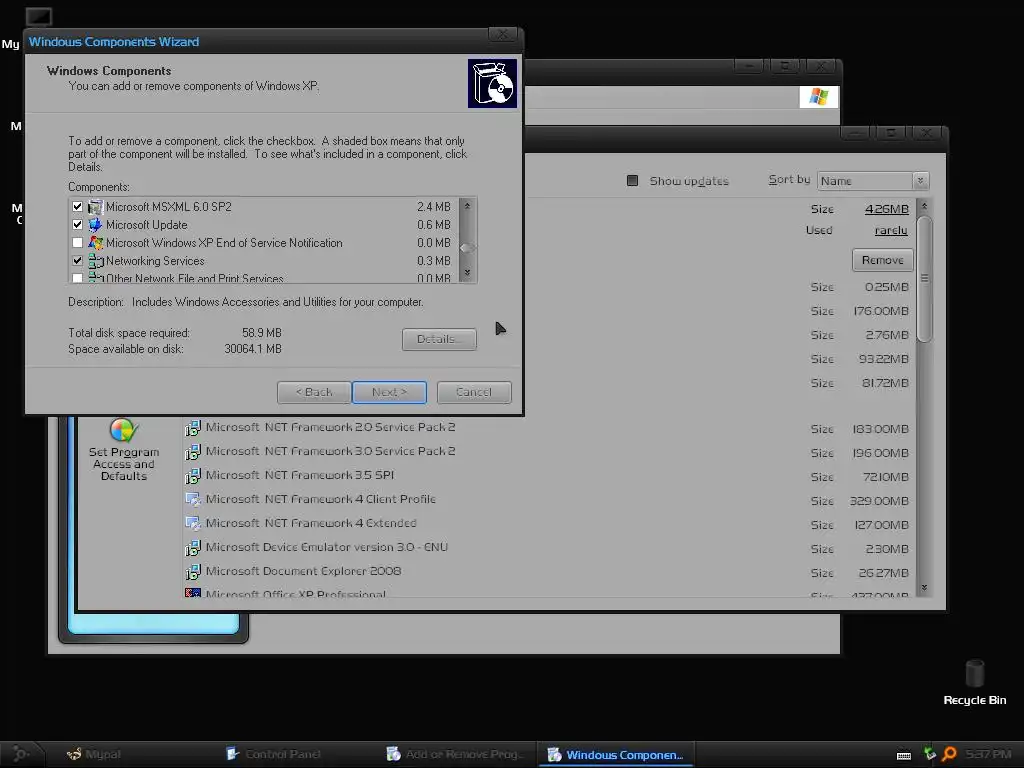
Task: Select Microsoft Document Explorer 2008 entry
Action: [x=303, y=571]
